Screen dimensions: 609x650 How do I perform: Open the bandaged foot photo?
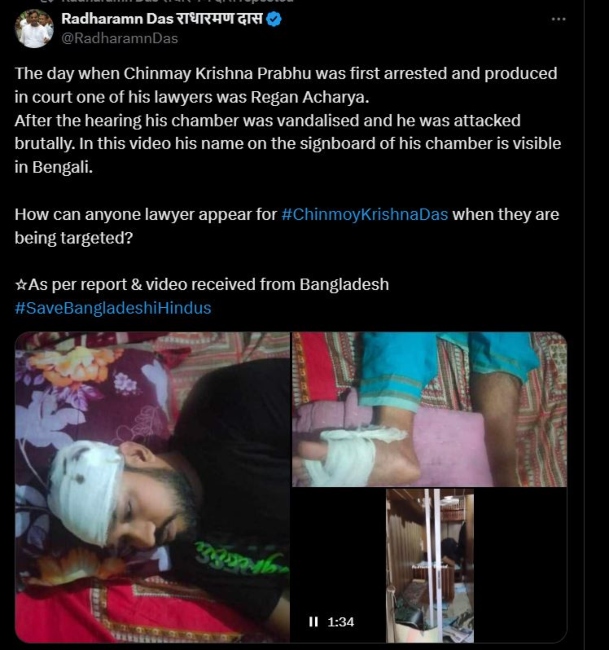[429, 409]
